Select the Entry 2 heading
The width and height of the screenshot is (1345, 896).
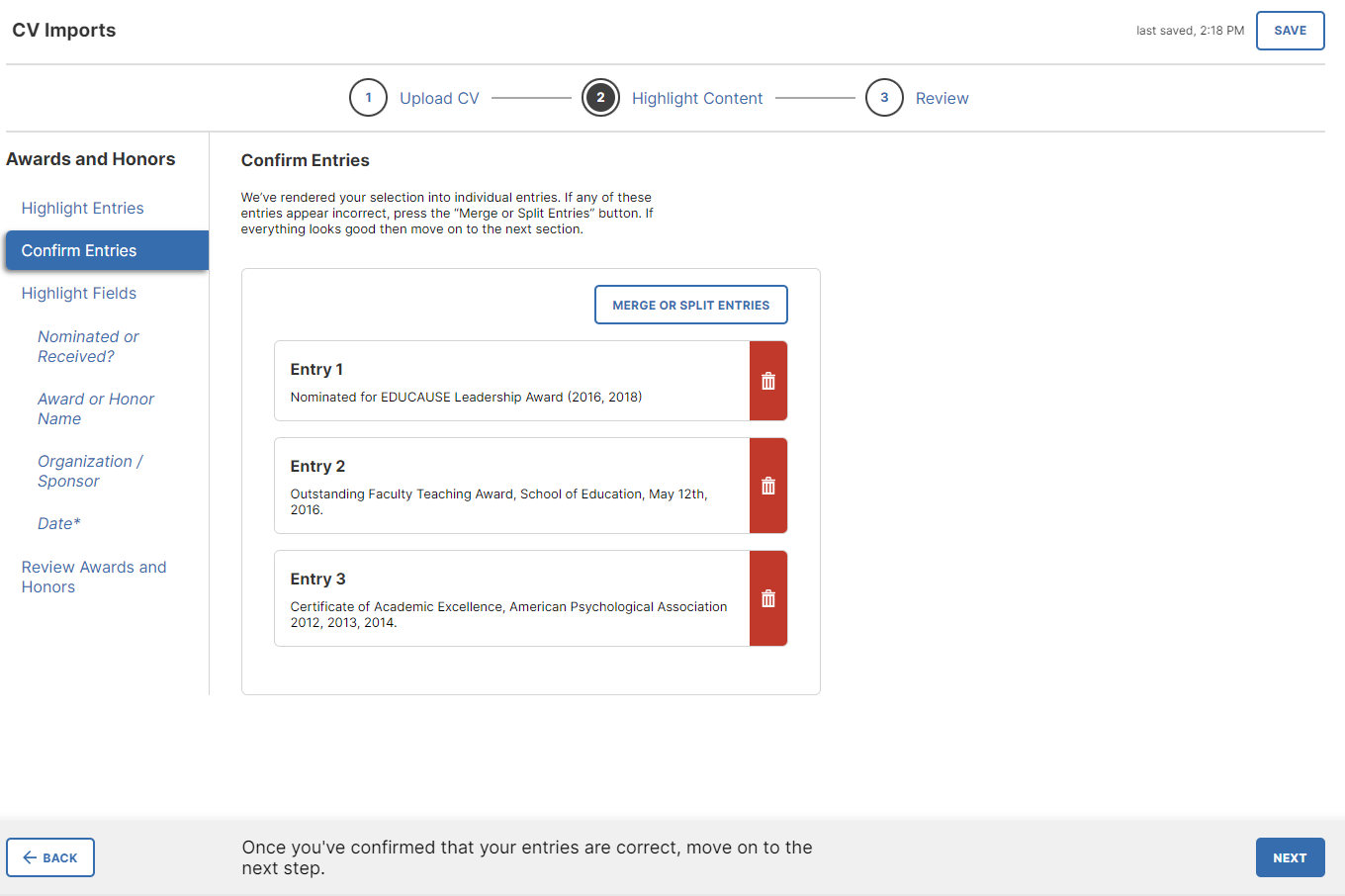[x=317, y=466]
